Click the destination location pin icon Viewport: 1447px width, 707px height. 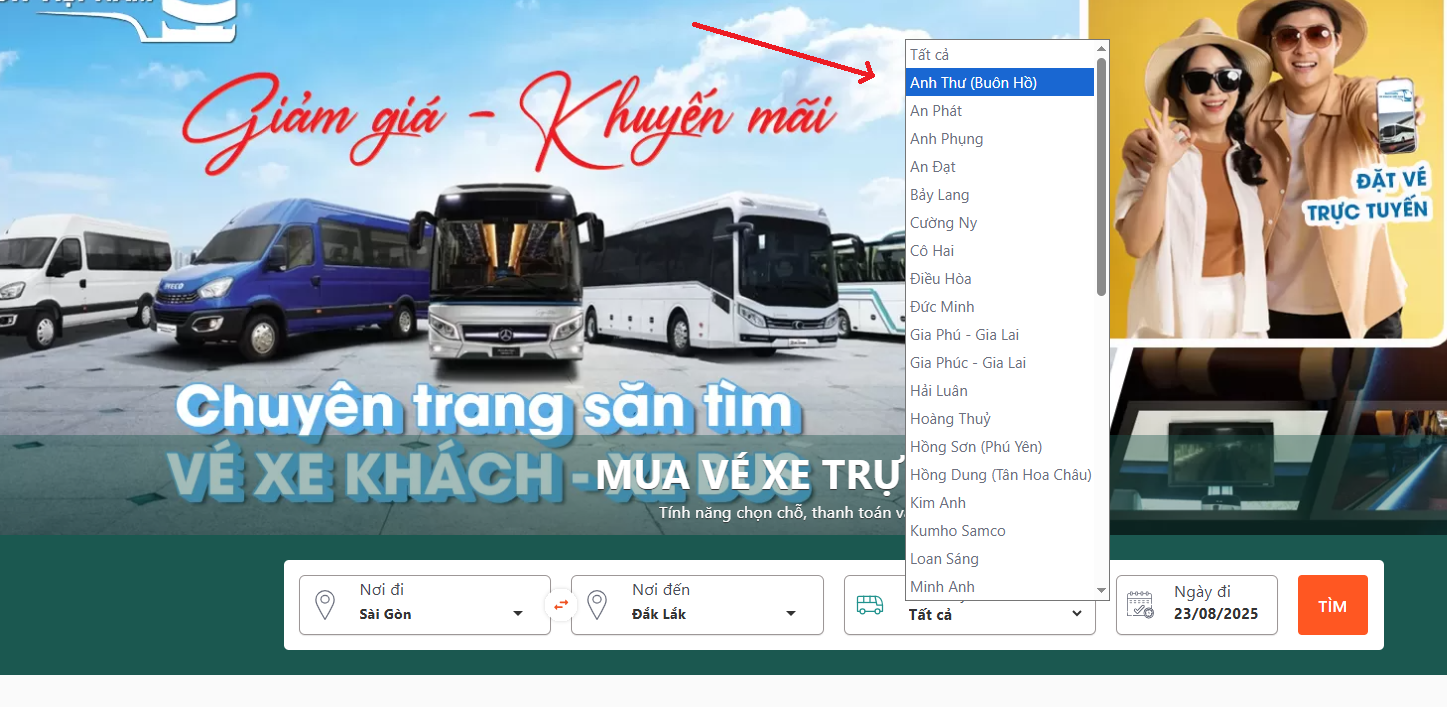(597, 605)
